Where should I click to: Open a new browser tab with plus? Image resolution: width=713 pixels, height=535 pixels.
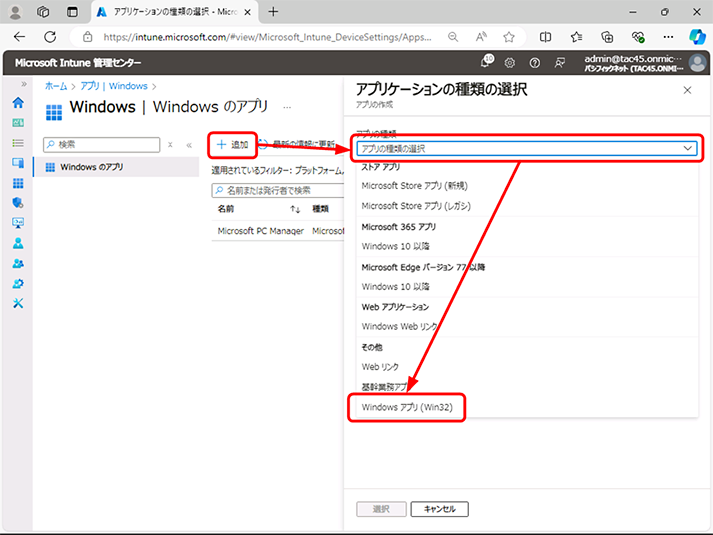(273, 12)
